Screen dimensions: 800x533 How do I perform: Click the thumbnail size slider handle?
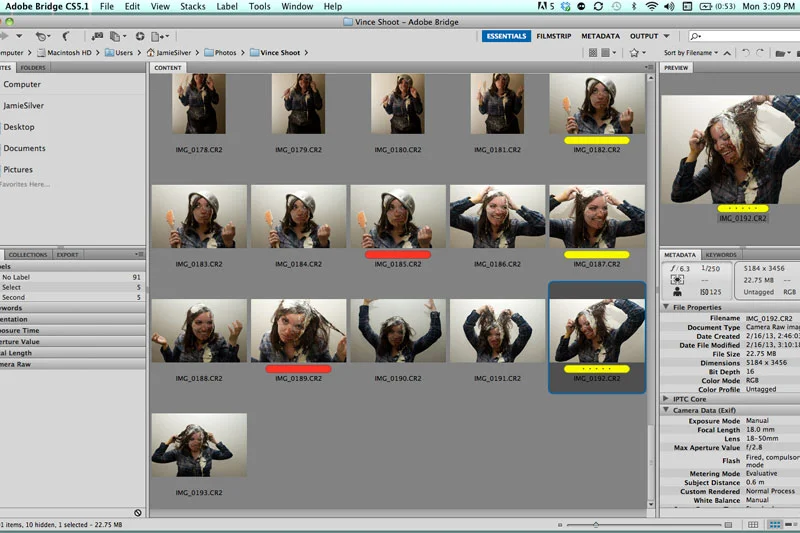point(595,524)
